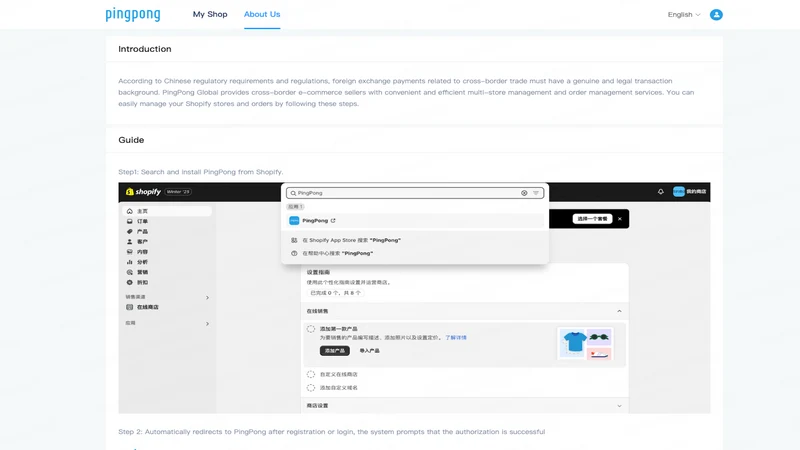Expand the 商店设置 section chevron
This screenshot has width=800, height=450.
(x=619, y=406)
